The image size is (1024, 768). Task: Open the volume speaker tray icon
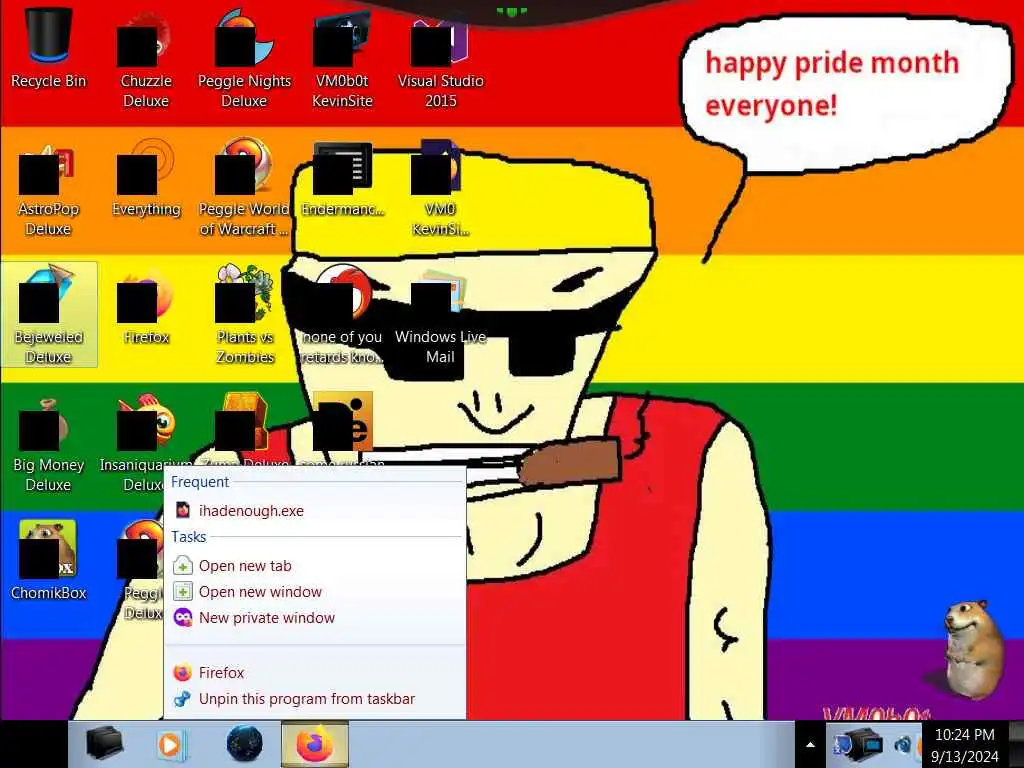pyautogui.click(x=904, y=744)
